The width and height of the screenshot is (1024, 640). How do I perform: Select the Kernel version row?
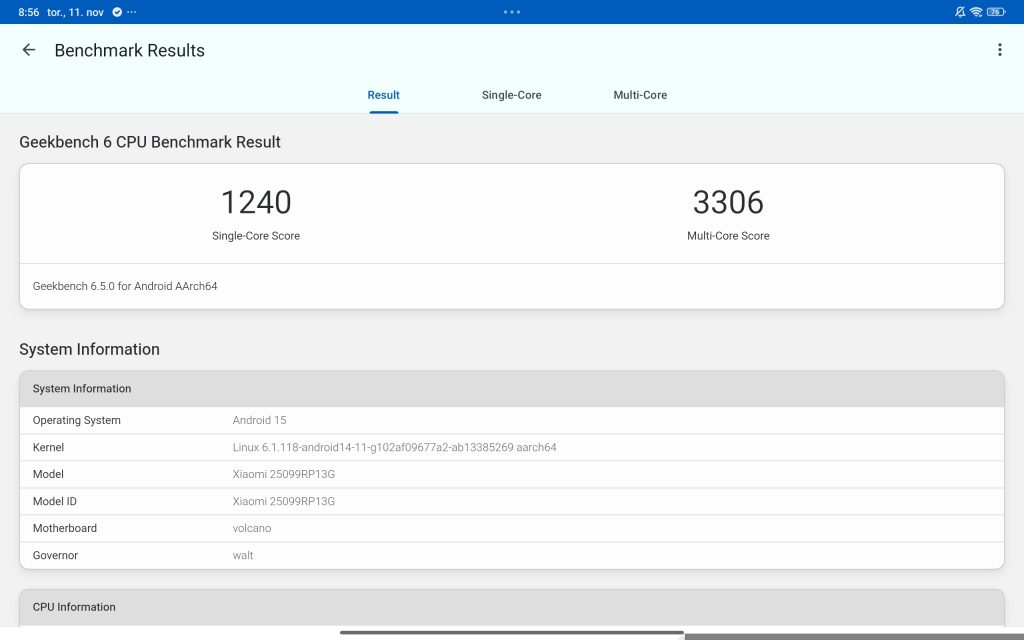511,447
